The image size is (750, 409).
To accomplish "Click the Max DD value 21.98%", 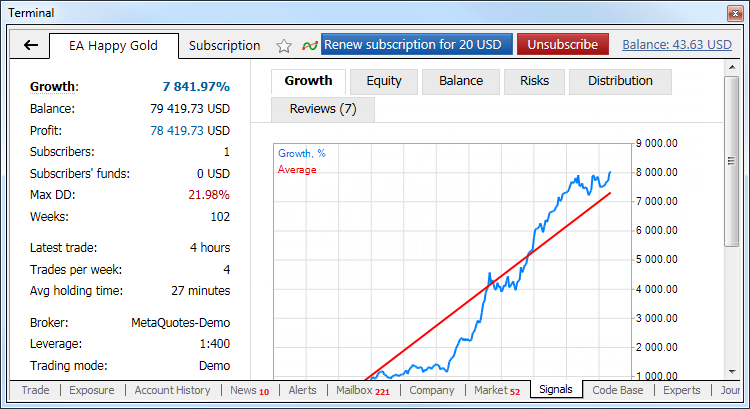I will (x=209, y=195).
